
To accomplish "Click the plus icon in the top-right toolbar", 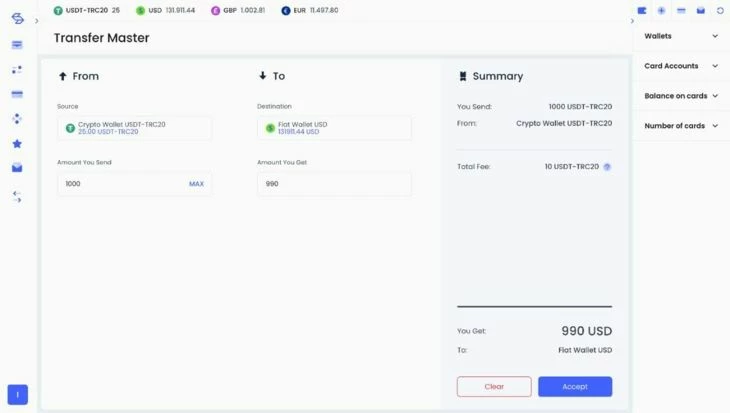I will tap(662, 11).
